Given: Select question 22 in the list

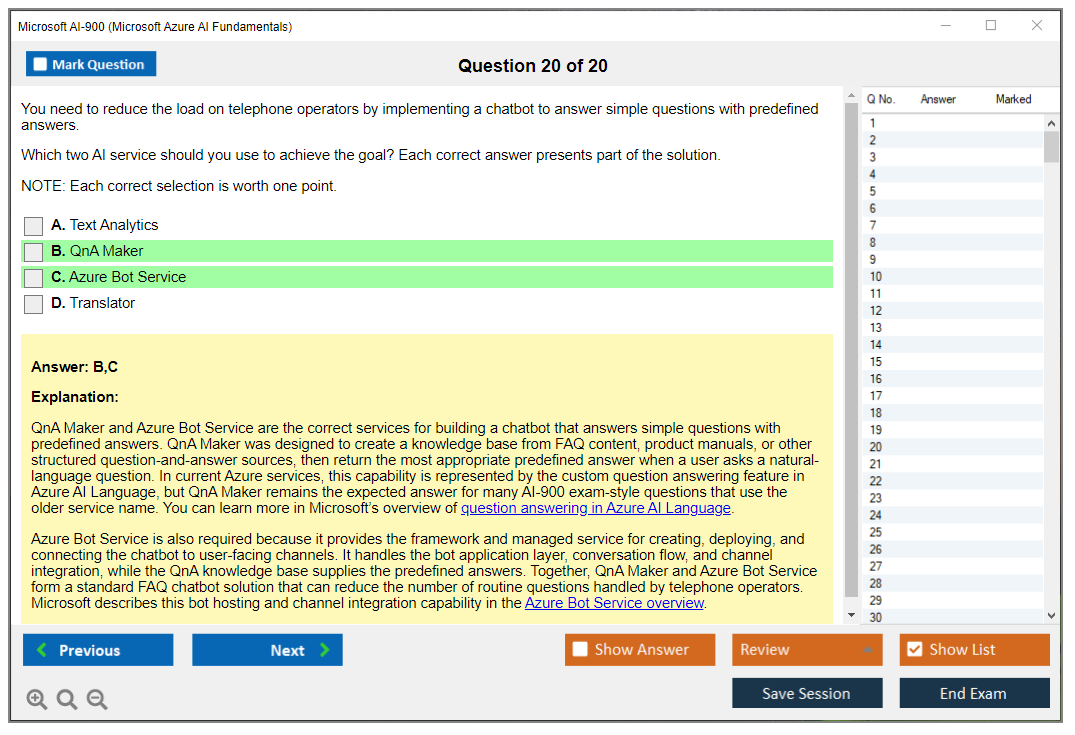Looking at the screenshot, I should tap(953, 481).
